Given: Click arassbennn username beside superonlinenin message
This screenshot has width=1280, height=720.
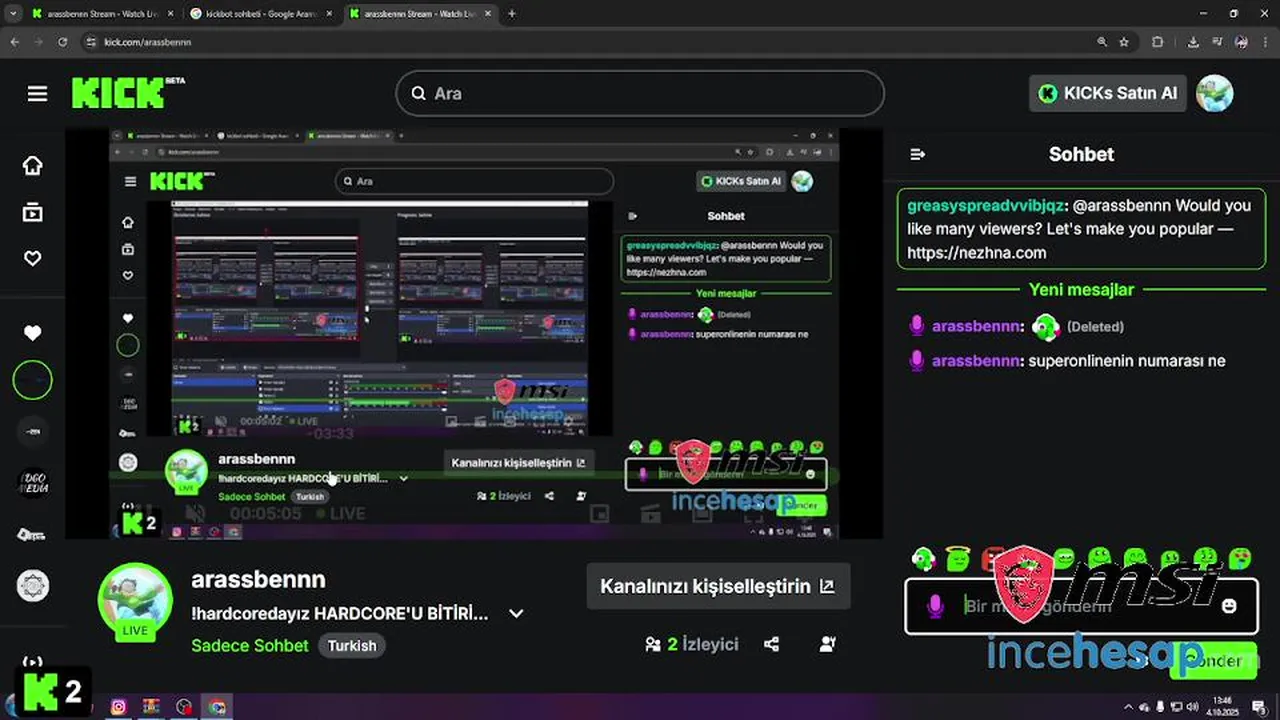Looking at the screenshot, I should pos(976,361).
